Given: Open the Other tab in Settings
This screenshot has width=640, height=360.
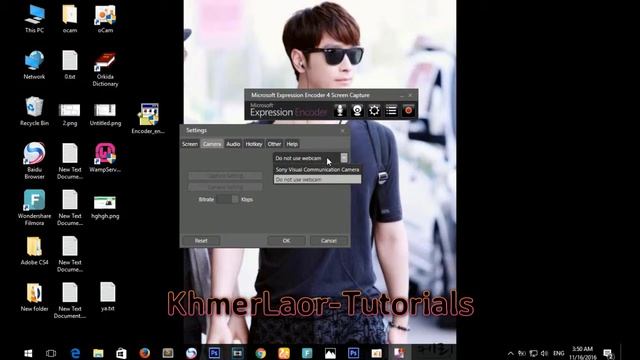Looking at the screenshot, I should (274, 144).
